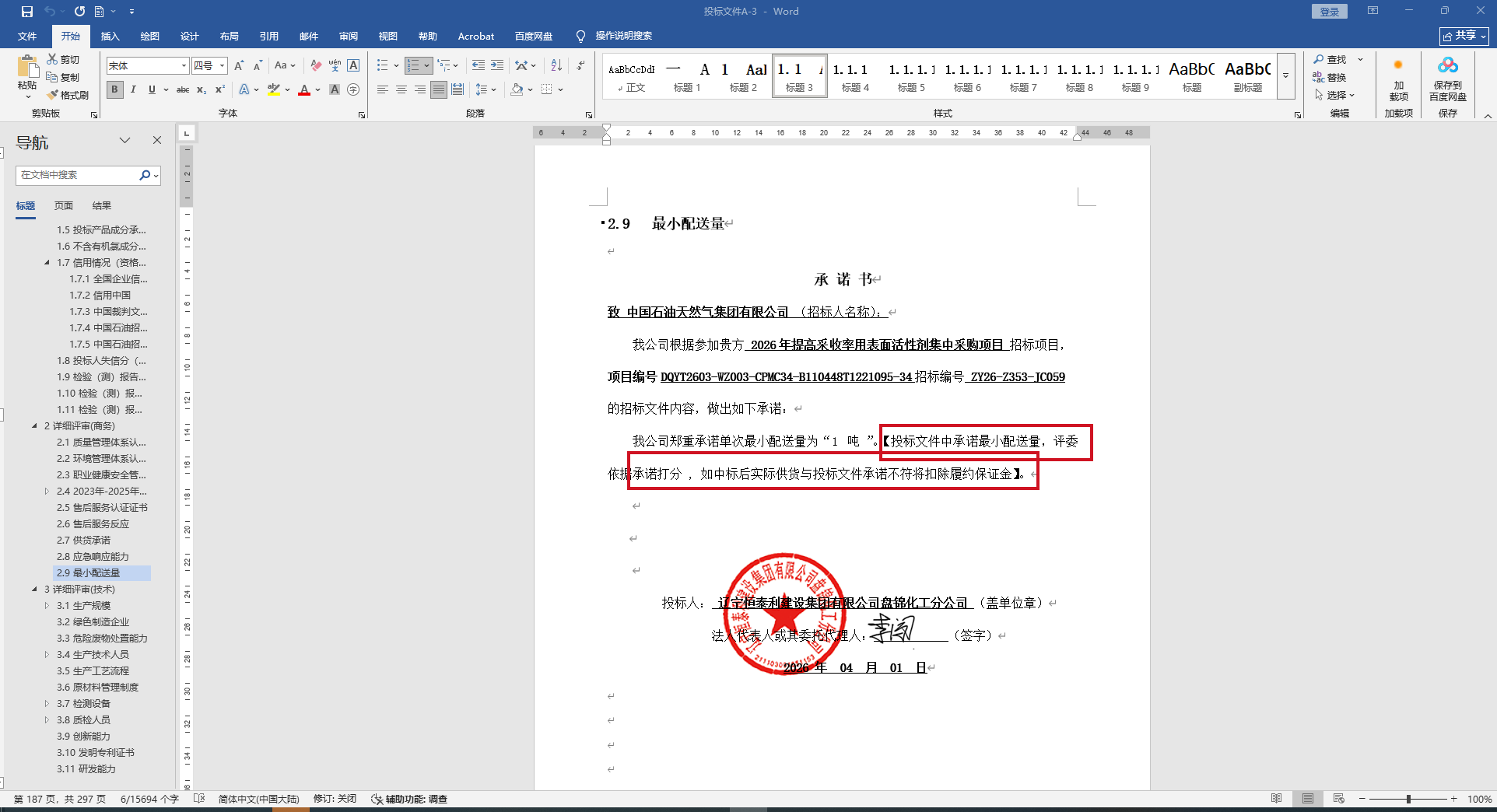Screen dimensions: 1497x812
Task: Jump to 3.7 检测设备 heading in navigation
Action: pos(83,704)
